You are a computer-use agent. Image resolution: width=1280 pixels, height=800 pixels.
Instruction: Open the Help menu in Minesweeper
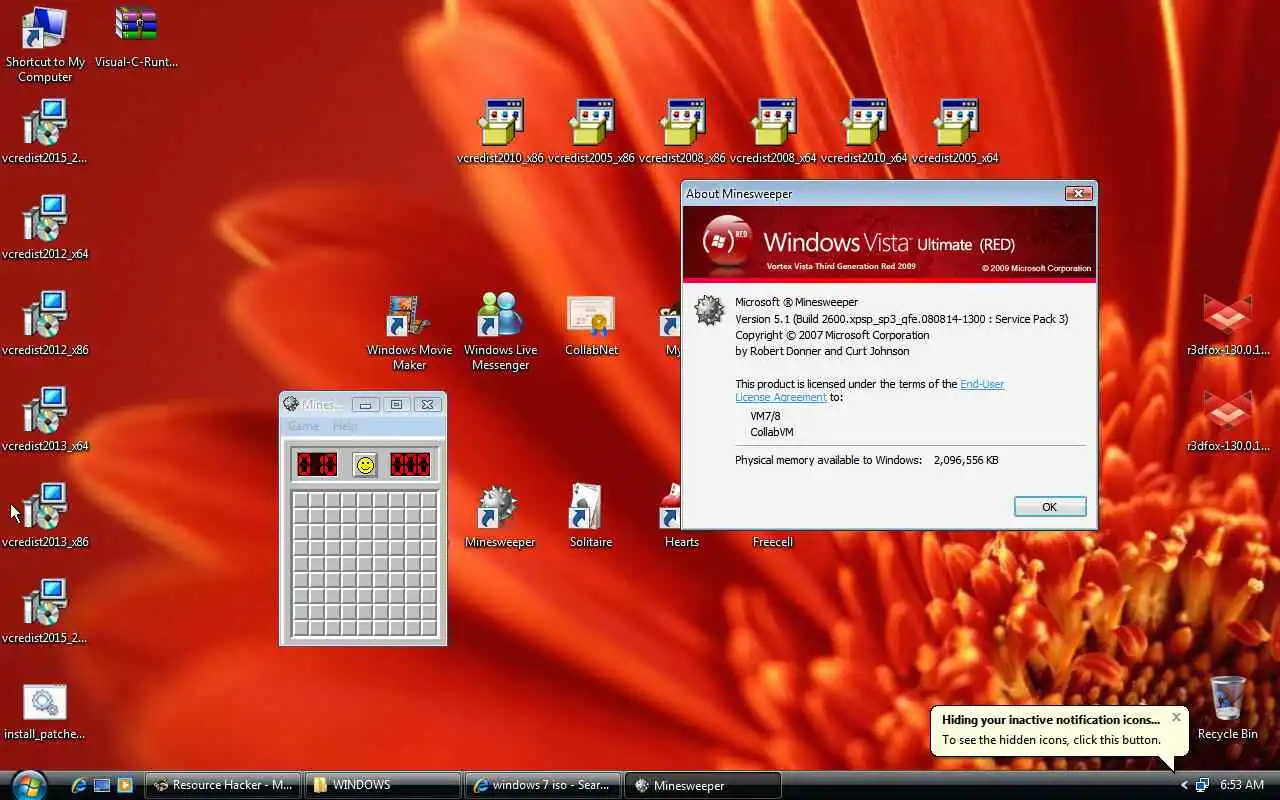click(345, 426)
